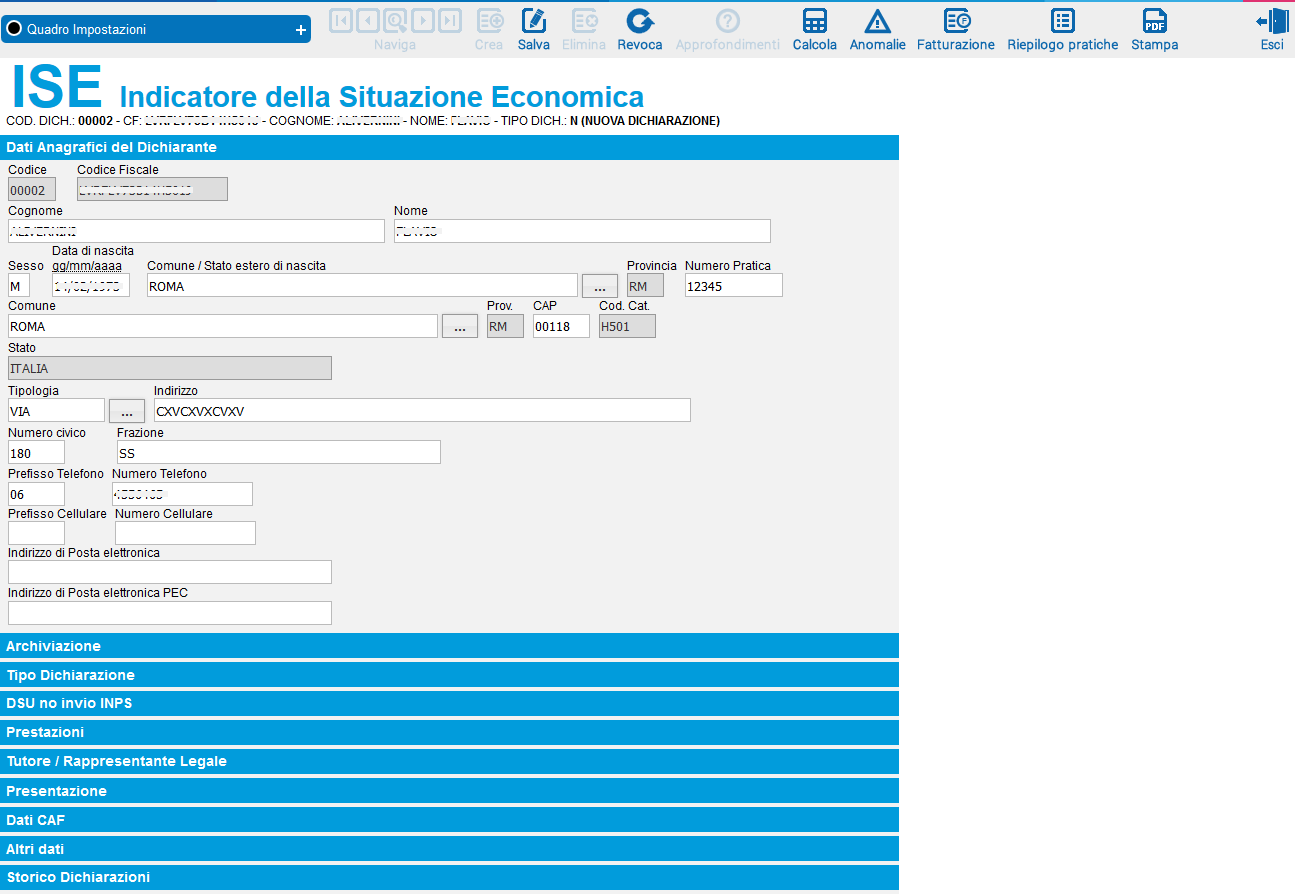Click Stampa PDF icon

click(x=1155, y=21)
